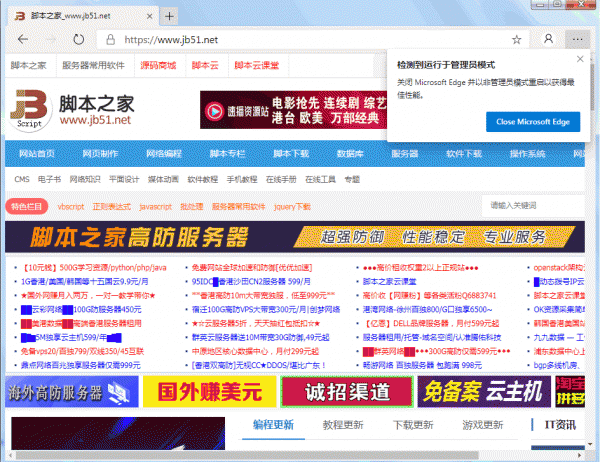Open the 软件教程 sub-navigation link
Viewport: 600px width, 462px height.
pyautogui.click(x=202, y=179)
